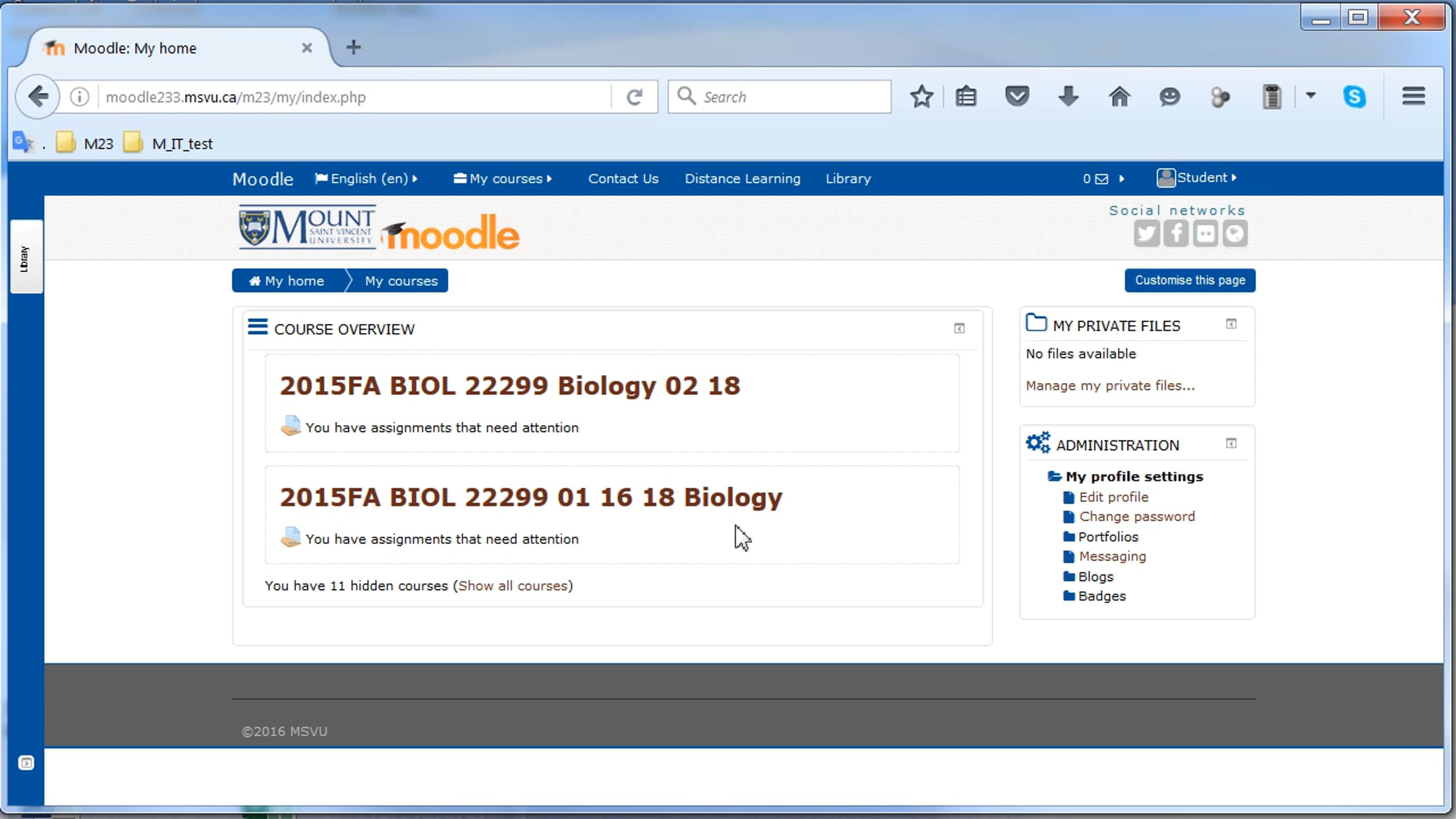Open the Distance Learning menu item
Image resolution: width=1456 pixels, height=819 pixels.
(x=742, y=178)
